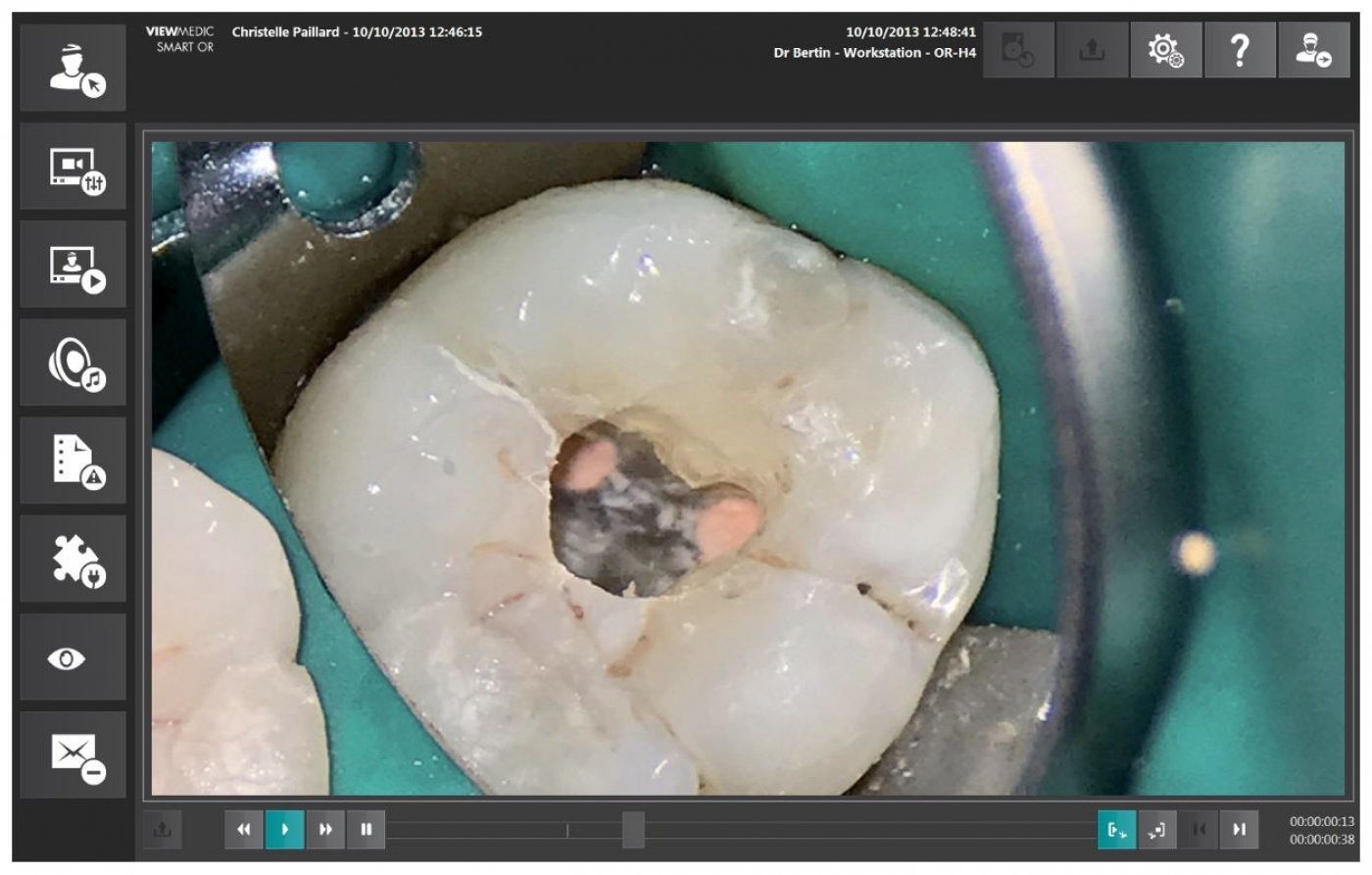Log out via surgeon arrow icon
The image size is (1372, 875).
click(x=1314, y=49)
